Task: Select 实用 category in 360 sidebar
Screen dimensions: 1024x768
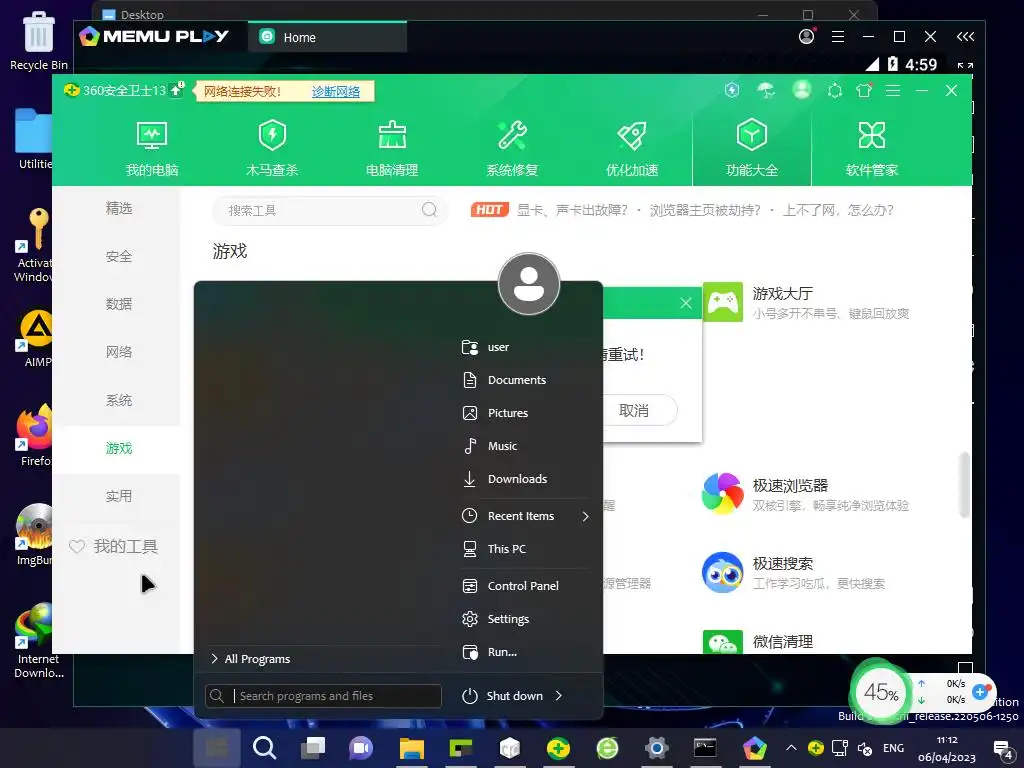Action: (118, 496)
